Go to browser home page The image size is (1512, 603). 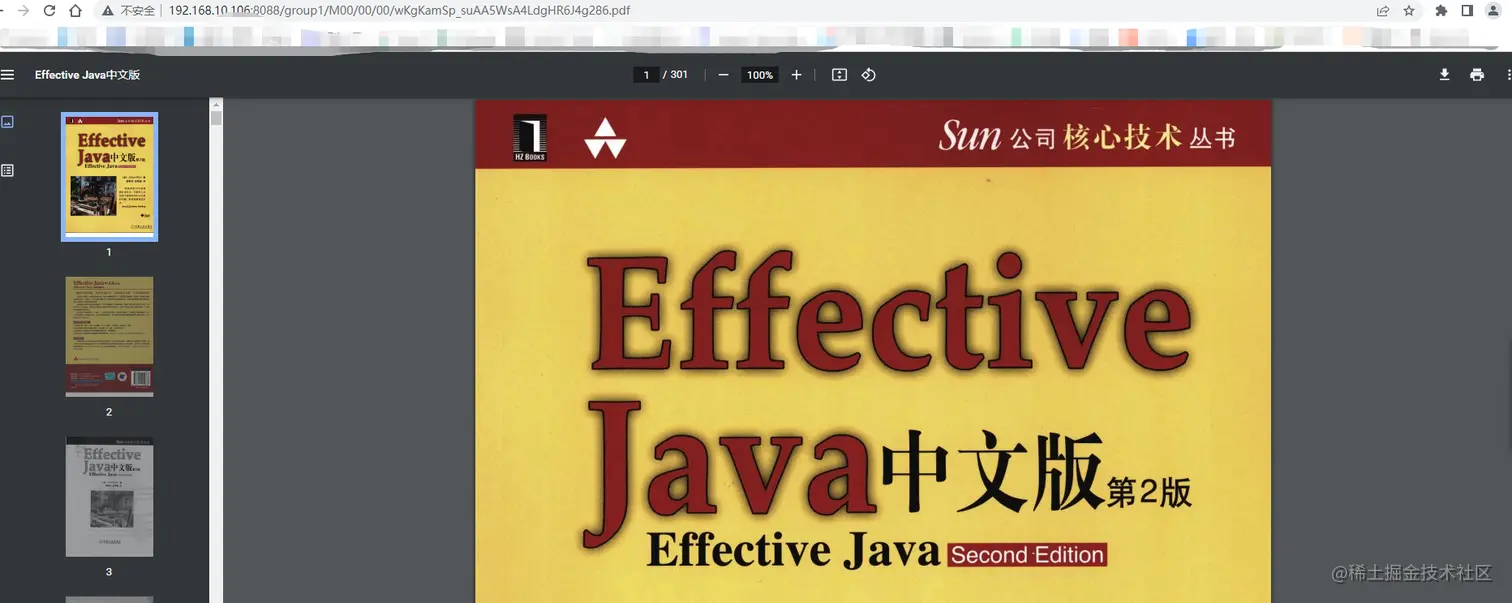[x=75, y=11]
